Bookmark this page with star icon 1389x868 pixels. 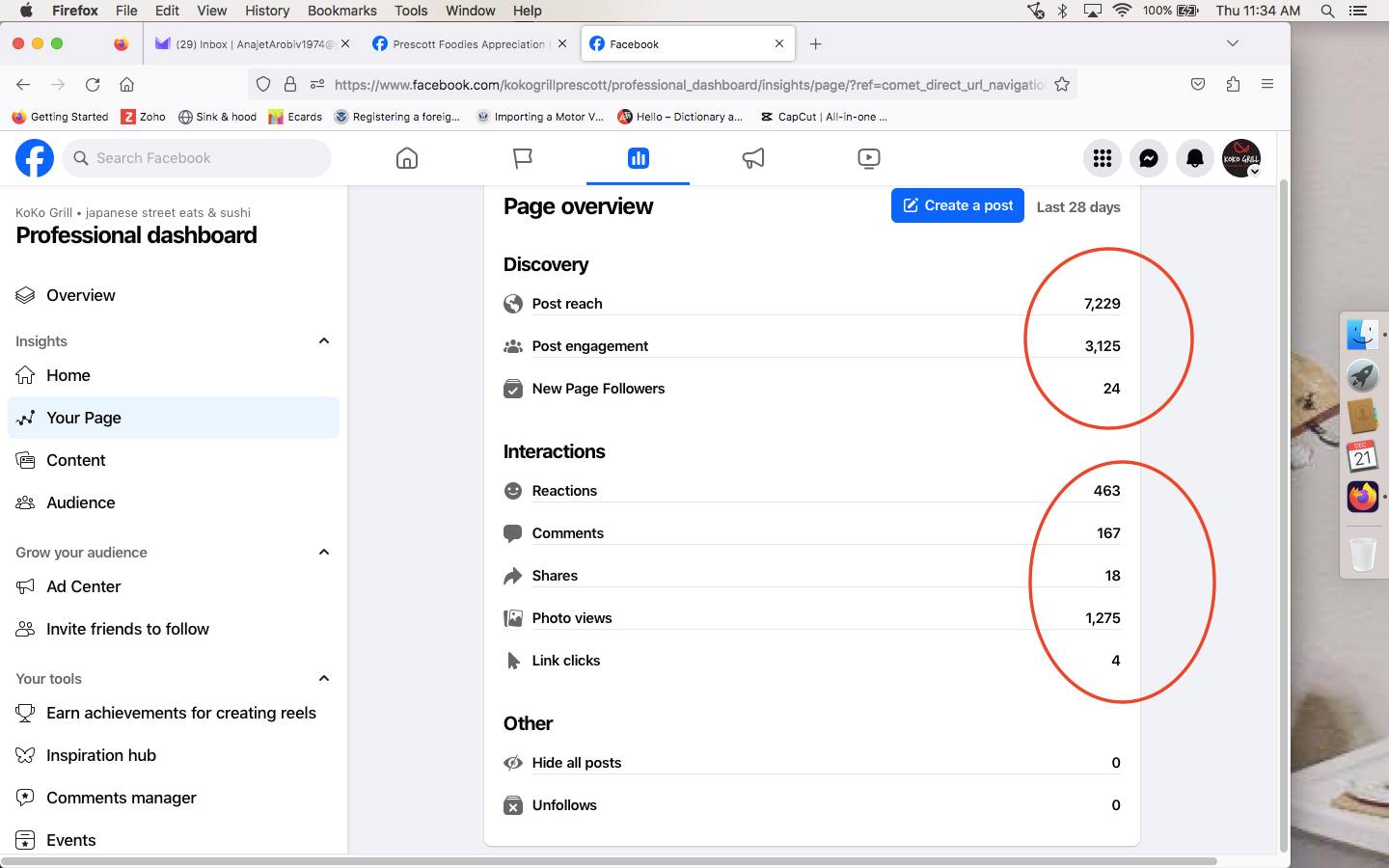(1062, 85)
